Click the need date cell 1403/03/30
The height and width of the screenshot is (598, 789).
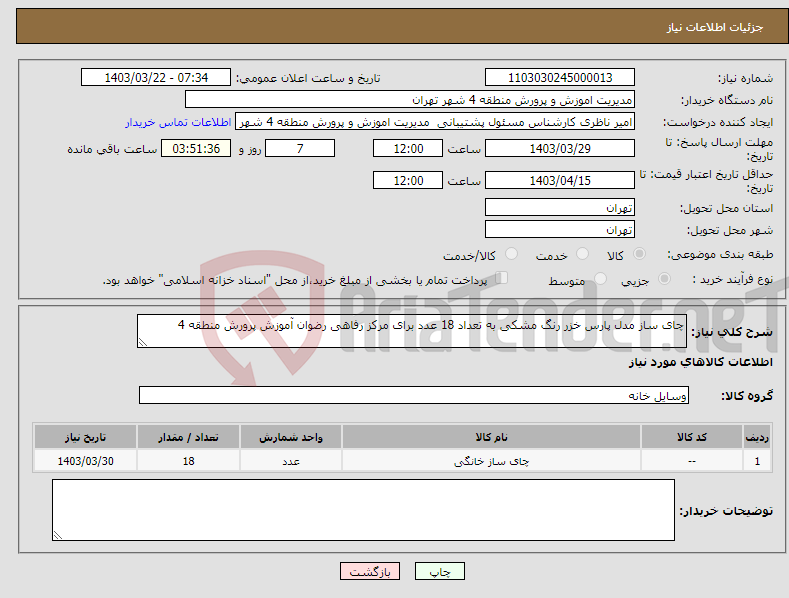[x=86, y=461]
